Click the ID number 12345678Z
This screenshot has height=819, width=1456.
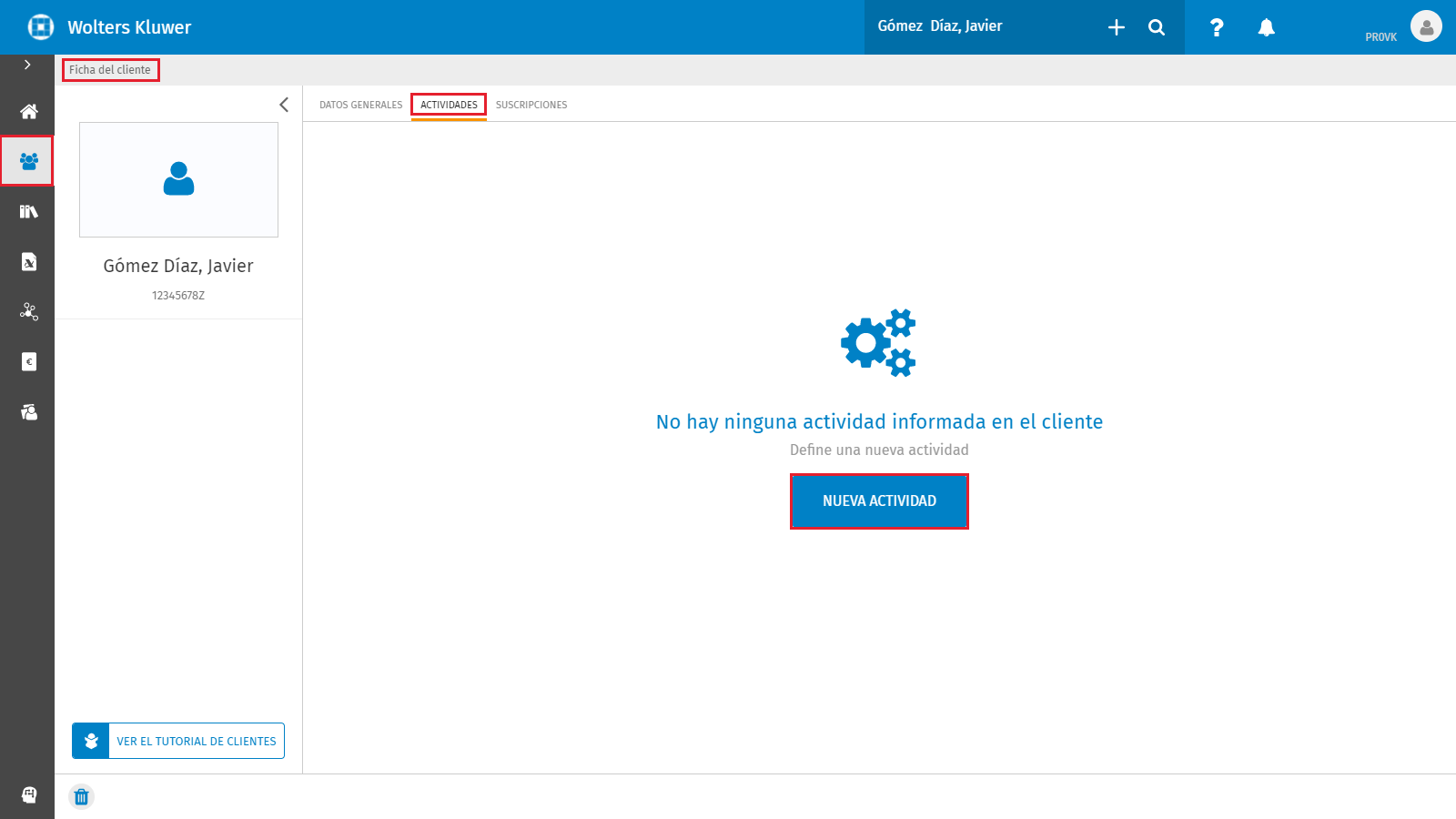178,296
